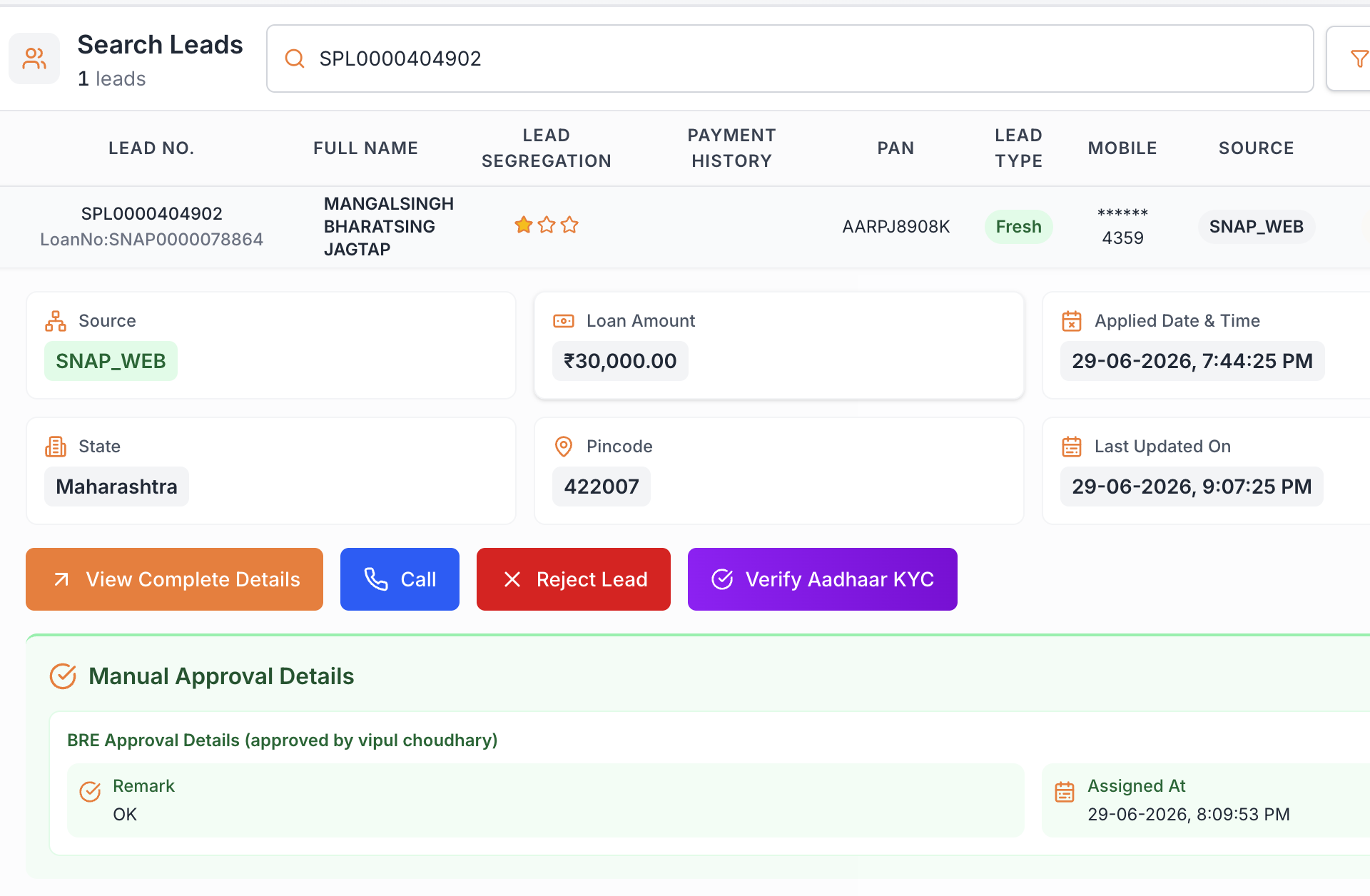Select lead number SPL0000404902 in table row
This screenshot has width=1370, height=896.
pyautogui.click(x=152, y=213)
